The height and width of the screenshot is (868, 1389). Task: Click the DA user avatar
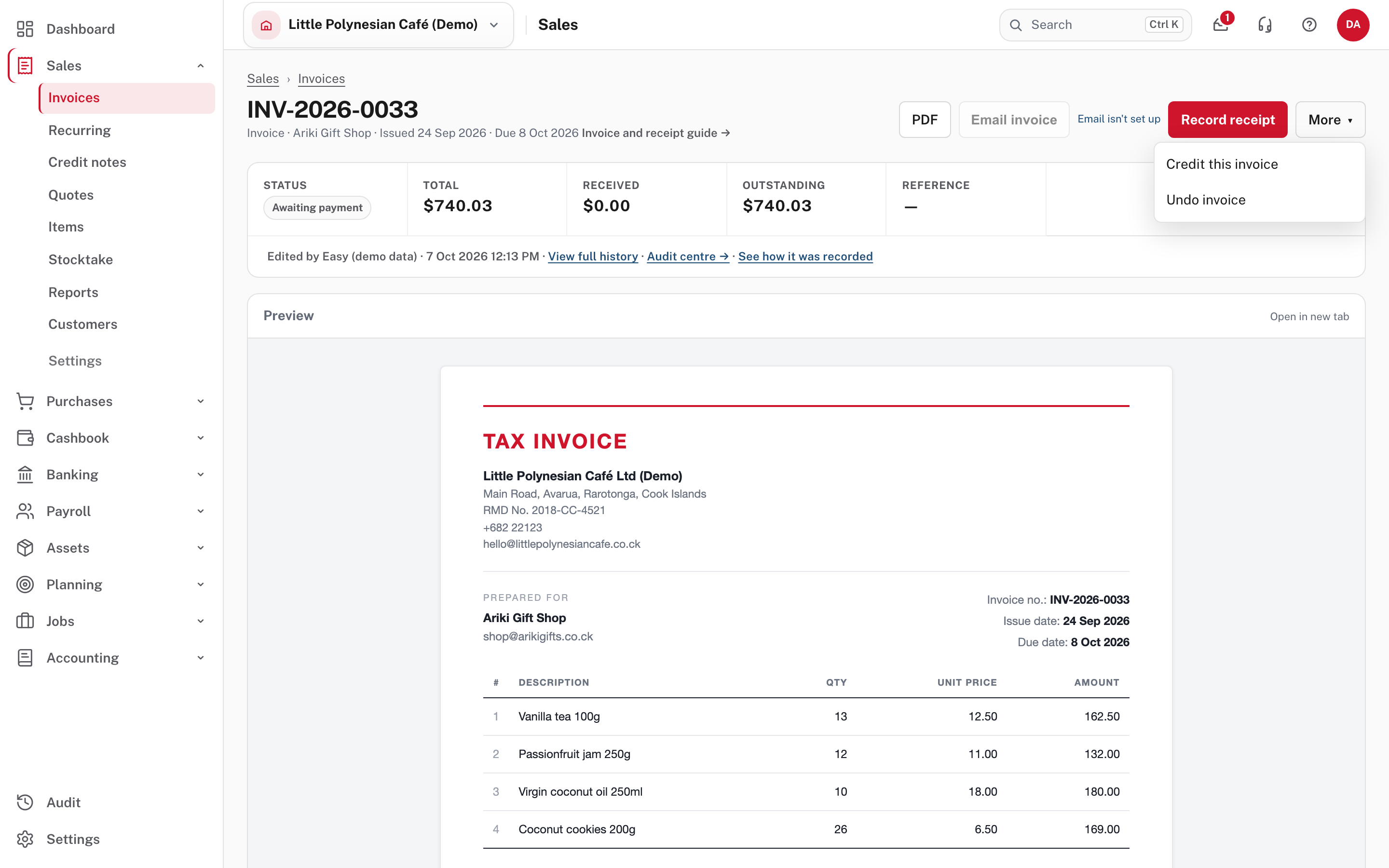point(1353,25)
